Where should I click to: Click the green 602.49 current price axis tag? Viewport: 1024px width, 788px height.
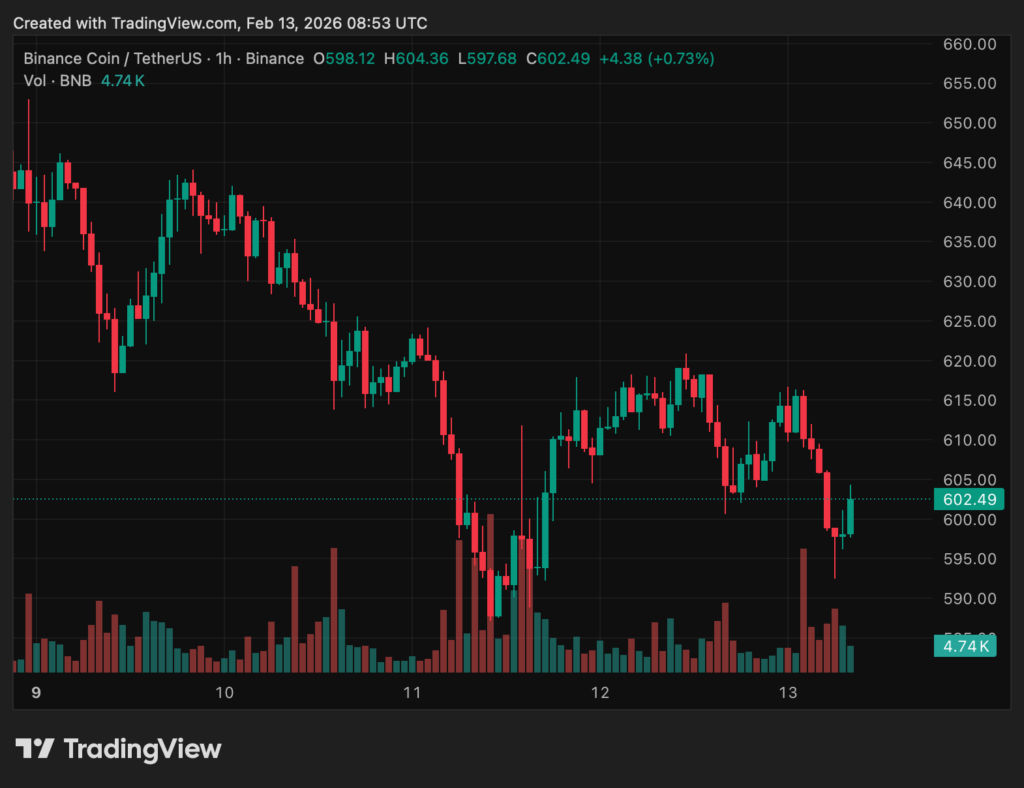tap(968, 499)
